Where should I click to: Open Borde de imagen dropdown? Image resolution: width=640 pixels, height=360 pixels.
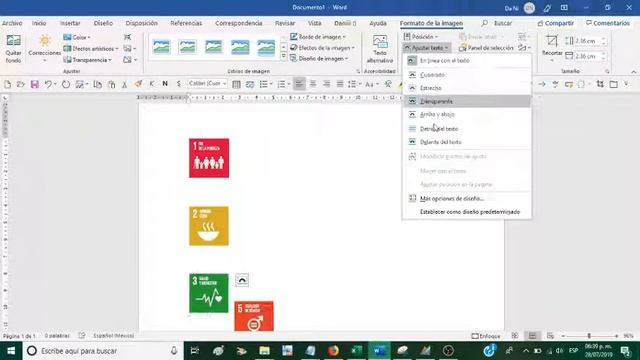[318, 37]
